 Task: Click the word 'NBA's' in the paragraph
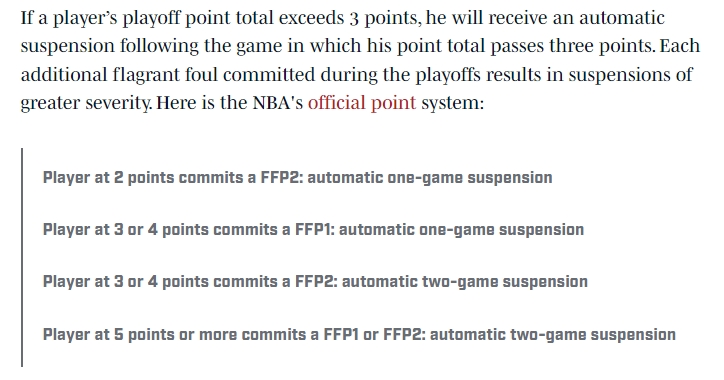(278, 103)
